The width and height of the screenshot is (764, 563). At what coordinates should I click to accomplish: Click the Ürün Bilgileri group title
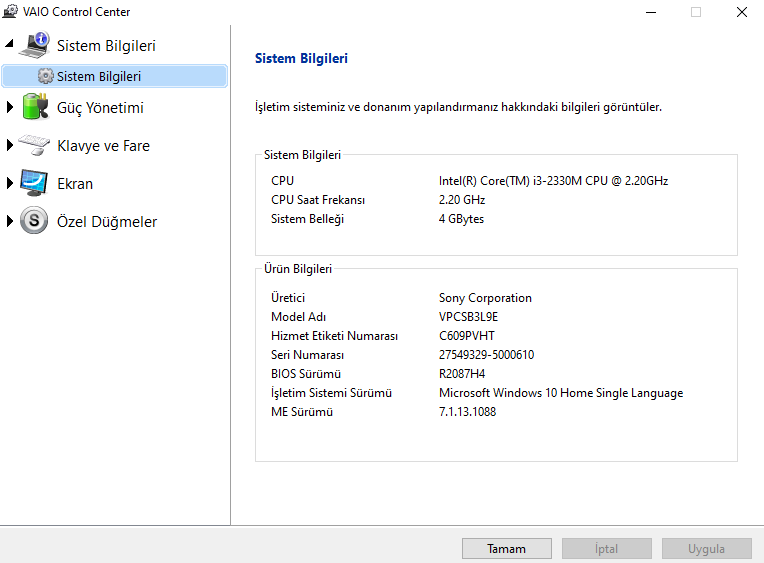298,269
